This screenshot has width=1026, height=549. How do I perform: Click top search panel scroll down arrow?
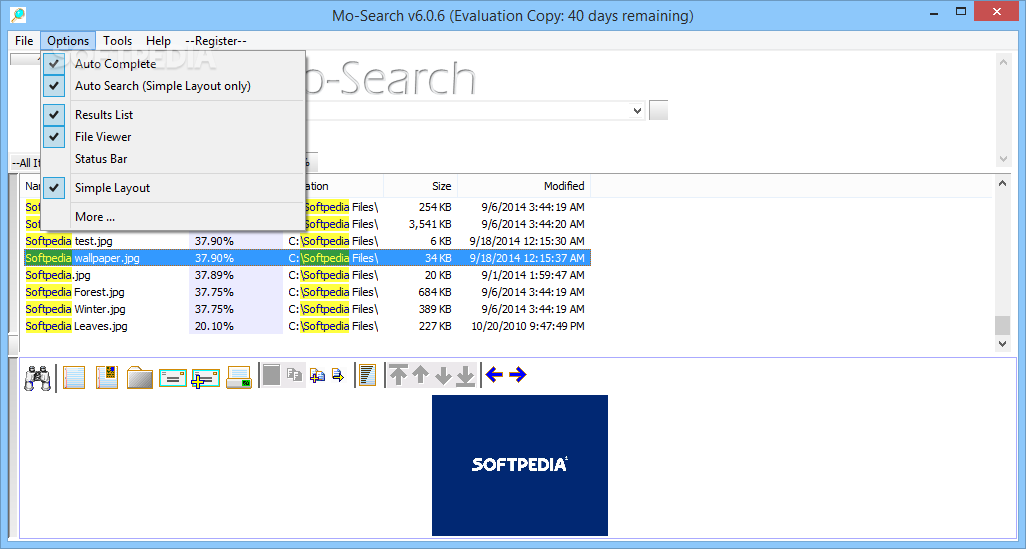(x=1003, y=159)
